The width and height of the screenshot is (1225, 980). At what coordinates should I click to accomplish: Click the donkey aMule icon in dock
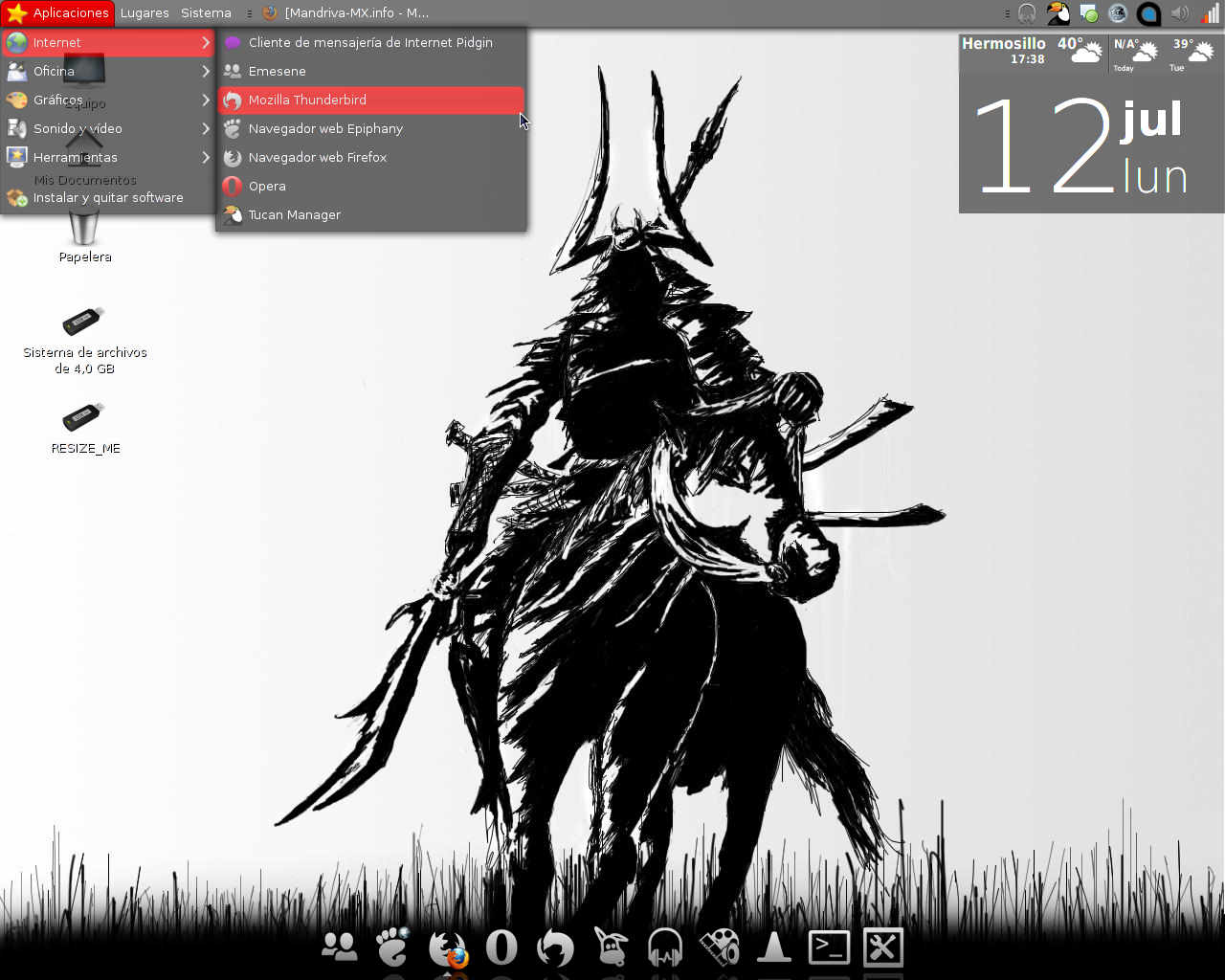[x=611, y=947]
